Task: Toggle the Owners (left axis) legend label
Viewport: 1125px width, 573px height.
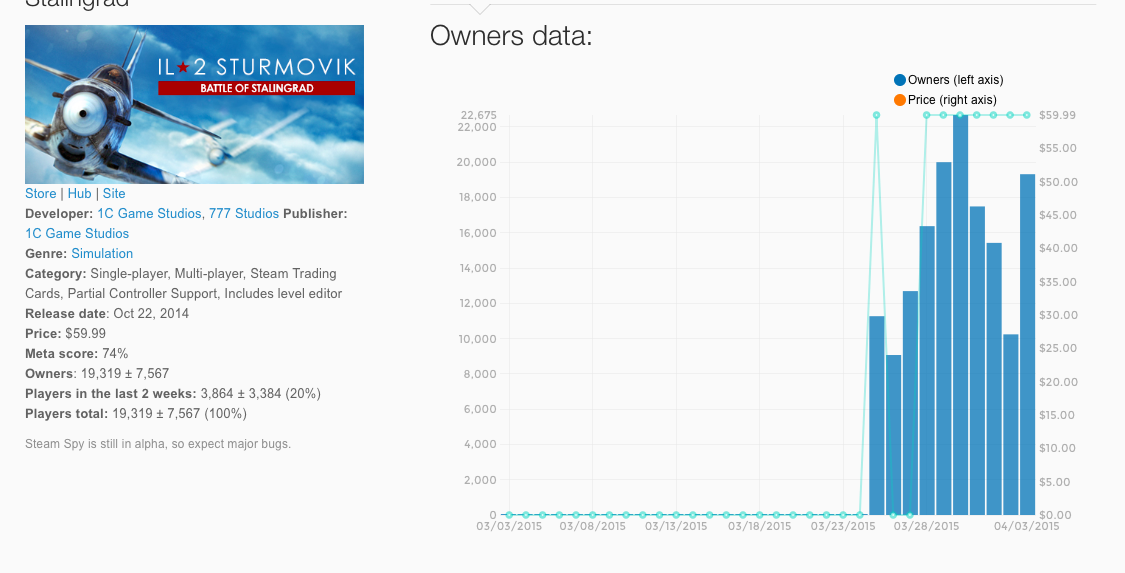Action: click(x=956, y=80)
